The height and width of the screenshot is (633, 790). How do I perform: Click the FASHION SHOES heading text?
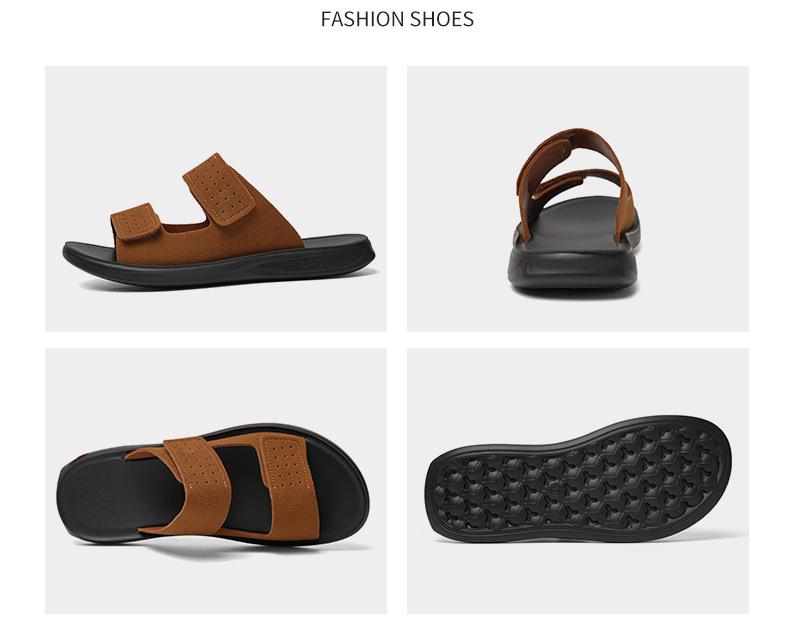[x=397, y=19]
